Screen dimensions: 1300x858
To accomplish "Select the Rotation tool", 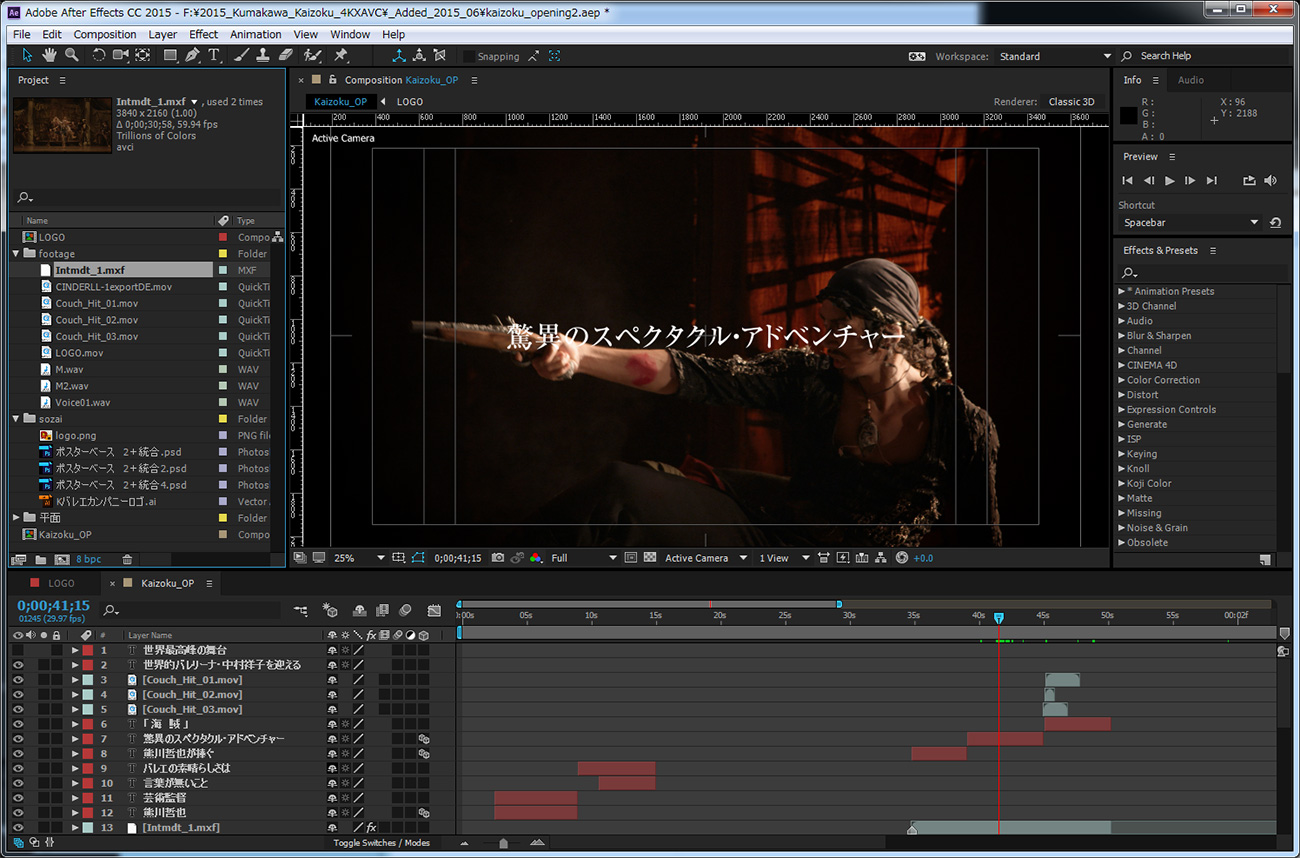I will [99, 55].
